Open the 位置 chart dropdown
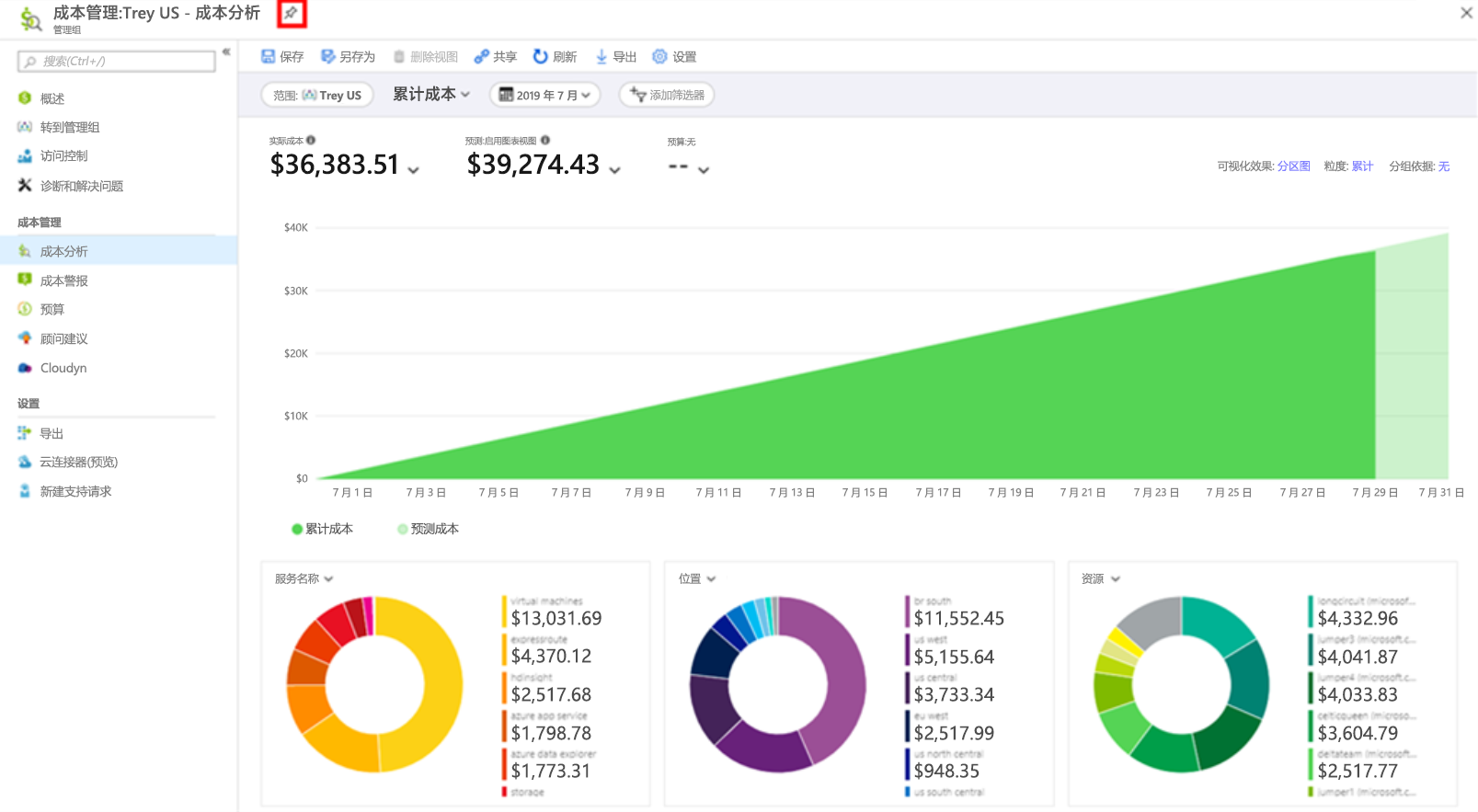The width and height of the screenshot is (1478, 812). tap(697, 578)
